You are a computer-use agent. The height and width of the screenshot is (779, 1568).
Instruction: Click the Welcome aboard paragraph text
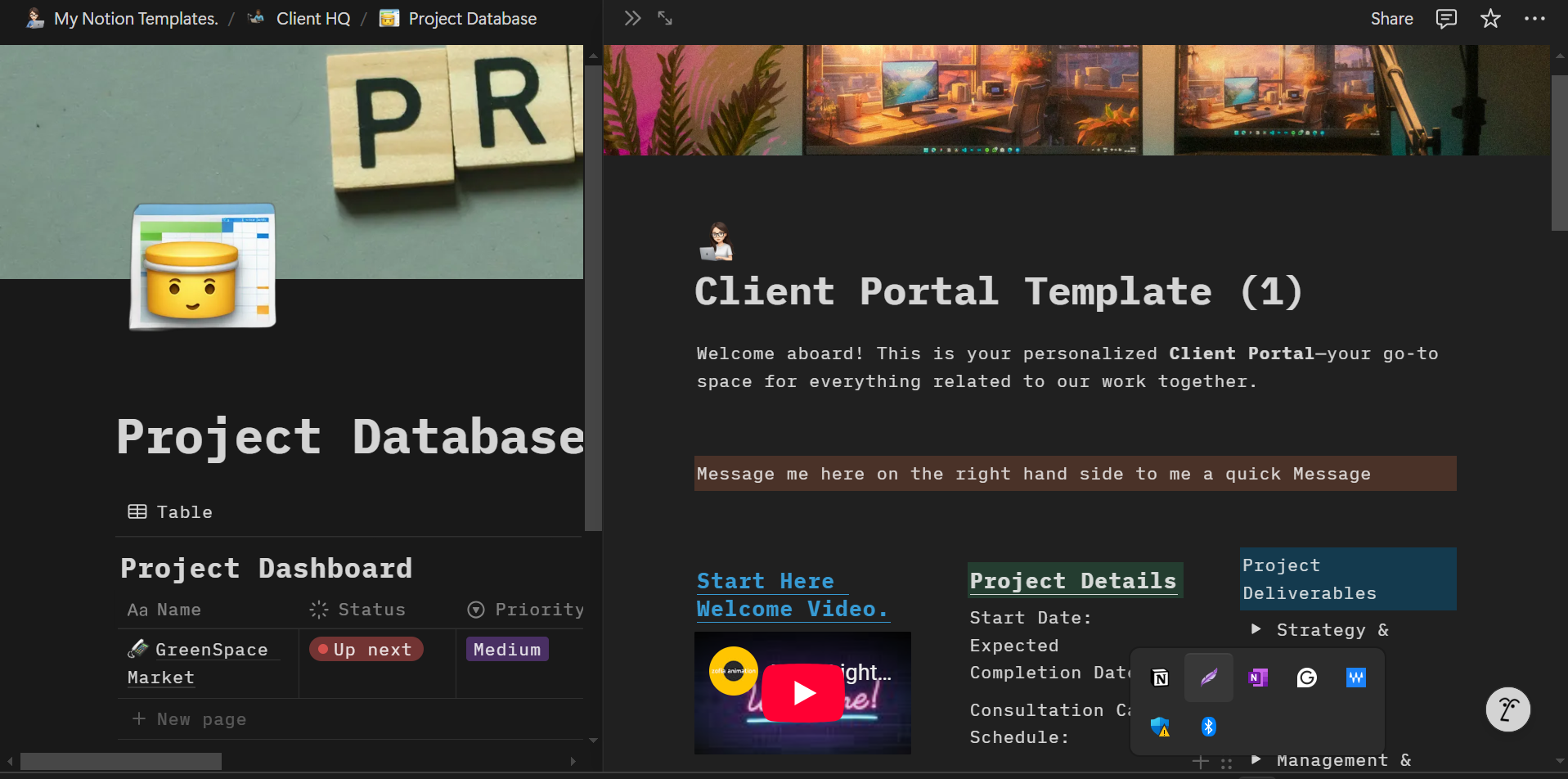coord(1067,367)
